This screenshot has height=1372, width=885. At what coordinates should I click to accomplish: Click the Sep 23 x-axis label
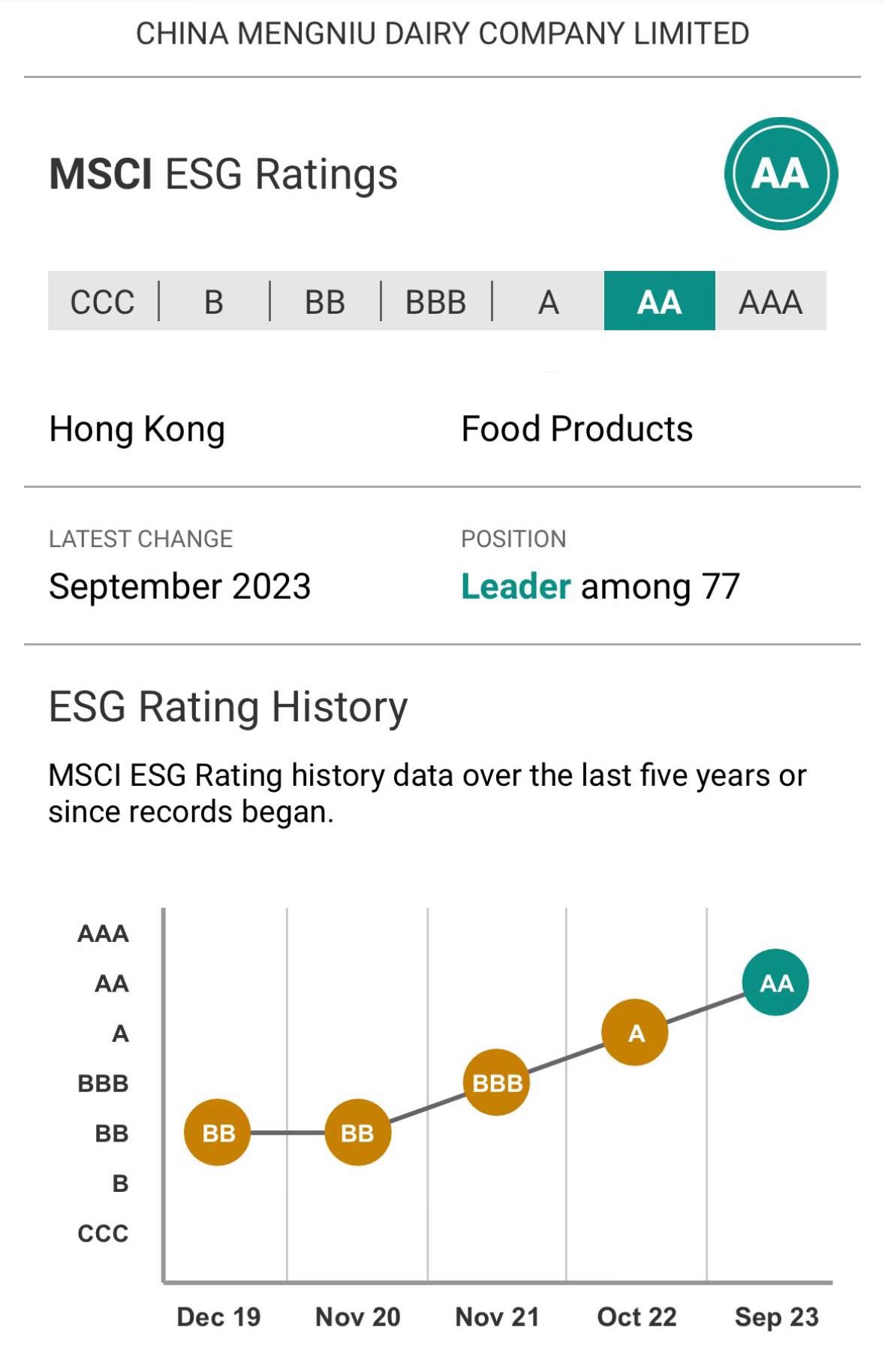point(776,1316)
